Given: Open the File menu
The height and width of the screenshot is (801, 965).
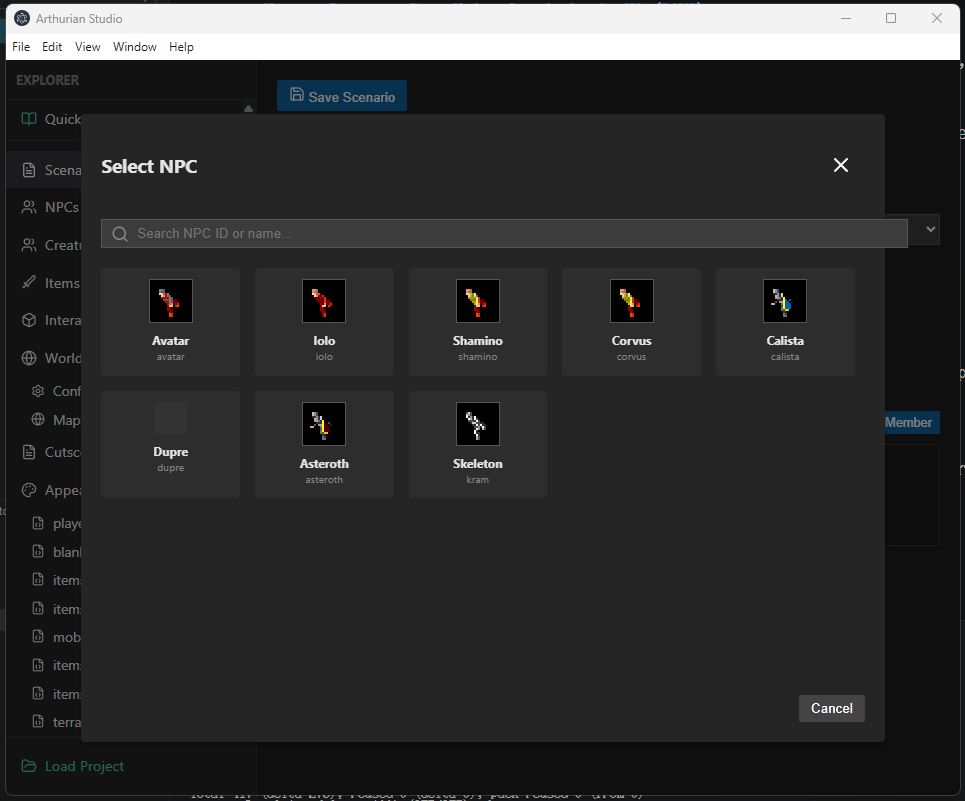Looking at the screenshot, I should pyautogui.click(x=21, y=47).
